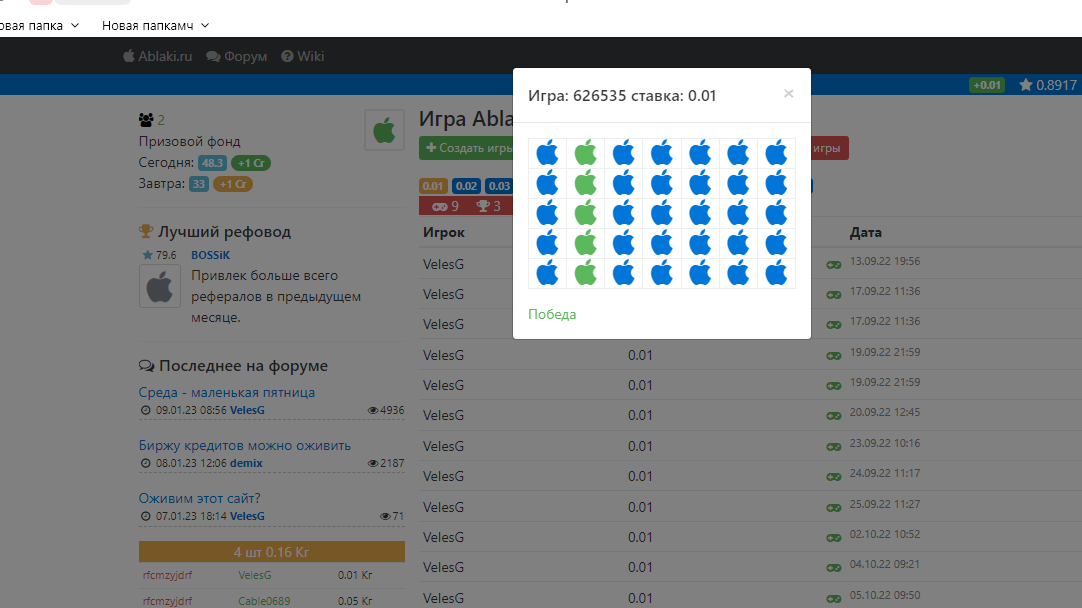Click the green +0.01 balance badge

(987, 85)
